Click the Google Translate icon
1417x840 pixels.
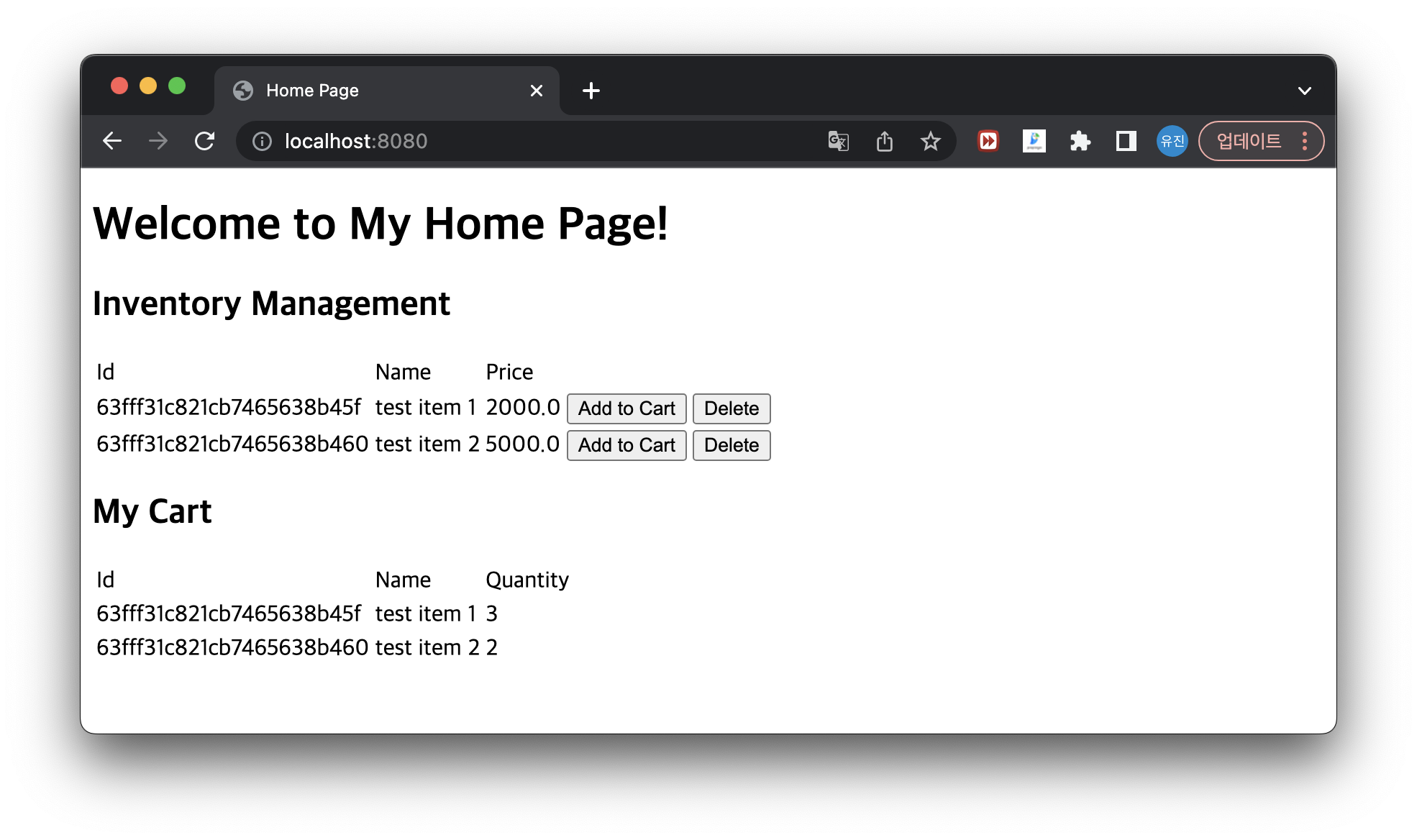pyautogui.click(x=838, y=141)
